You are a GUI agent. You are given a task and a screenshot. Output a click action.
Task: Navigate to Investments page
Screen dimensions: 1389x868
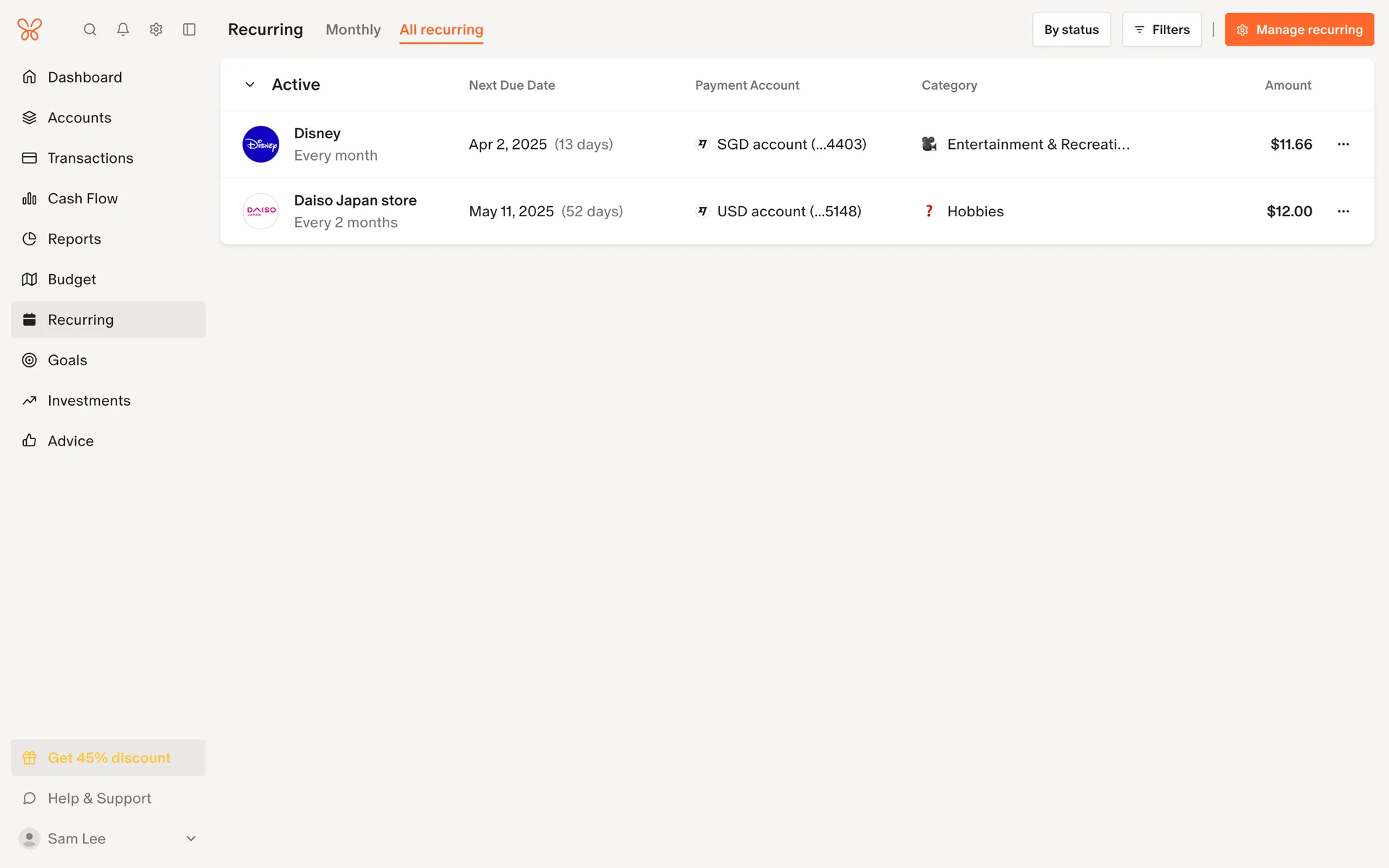(89, 401)
